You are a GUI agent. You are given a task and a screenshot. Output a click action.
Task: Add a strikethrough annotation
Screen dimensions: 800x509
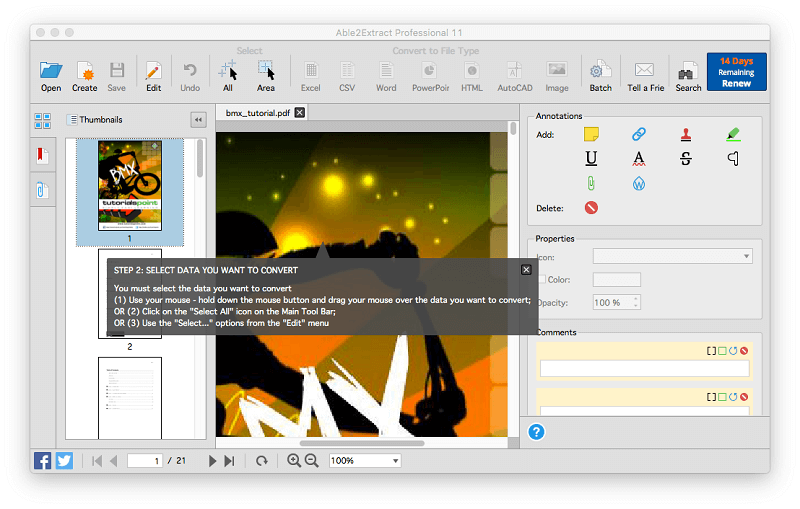(x=686, y=159)
